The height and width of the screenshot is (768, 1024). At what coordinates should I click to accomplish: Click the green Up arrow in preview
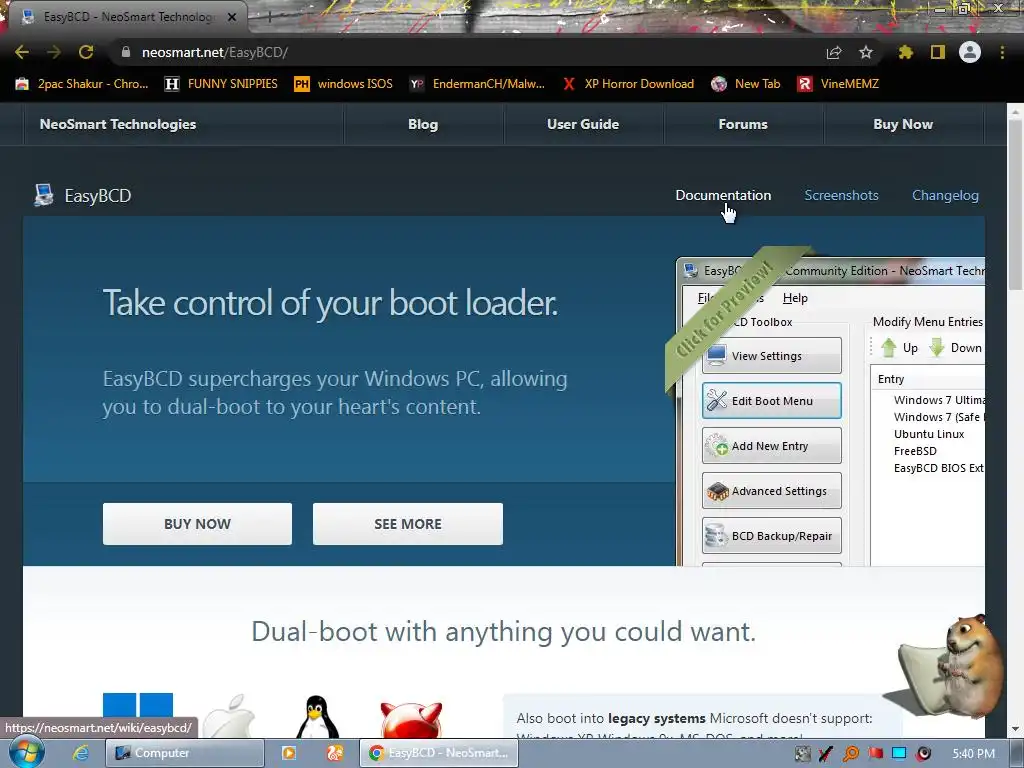click(x=888, y=347)
